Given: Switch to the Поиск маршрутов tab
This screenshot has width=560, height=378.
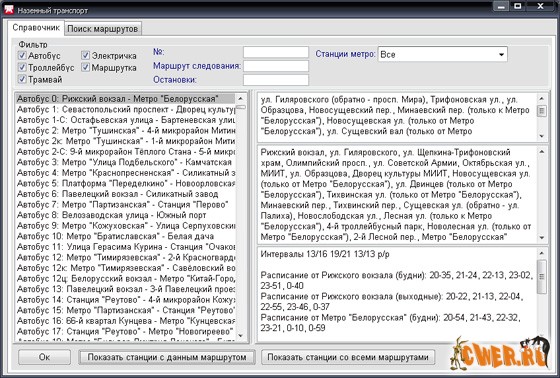Looking at the screenshot, I should pyautogui.click(x=103, y=29).
